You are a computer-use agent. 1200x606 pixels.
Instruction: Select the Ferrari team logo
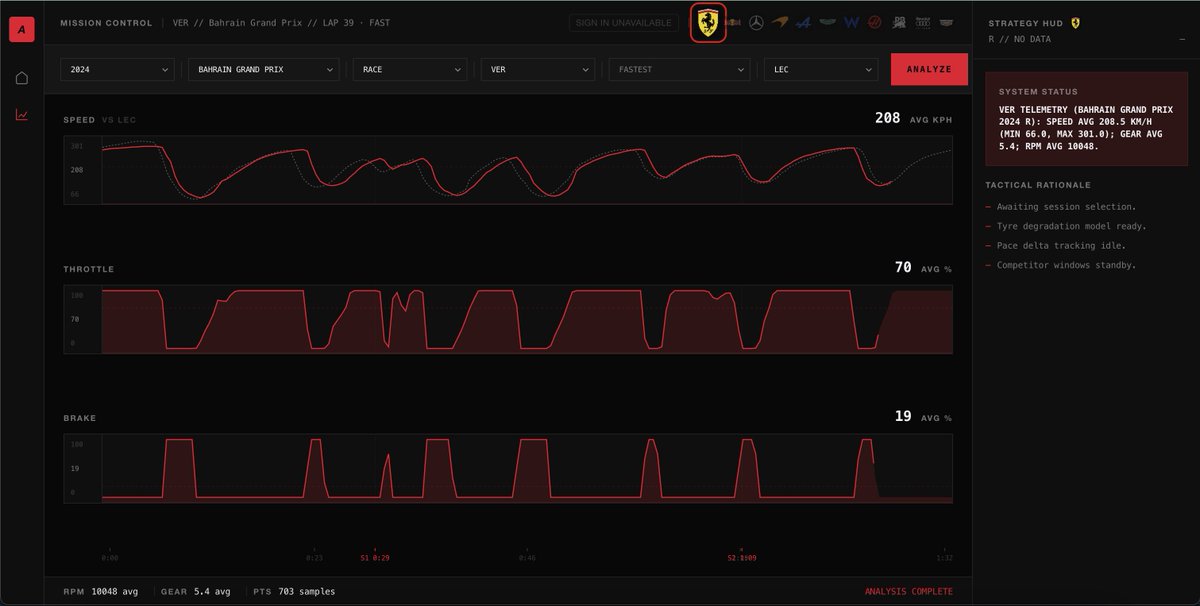click(x=708, y=23)
